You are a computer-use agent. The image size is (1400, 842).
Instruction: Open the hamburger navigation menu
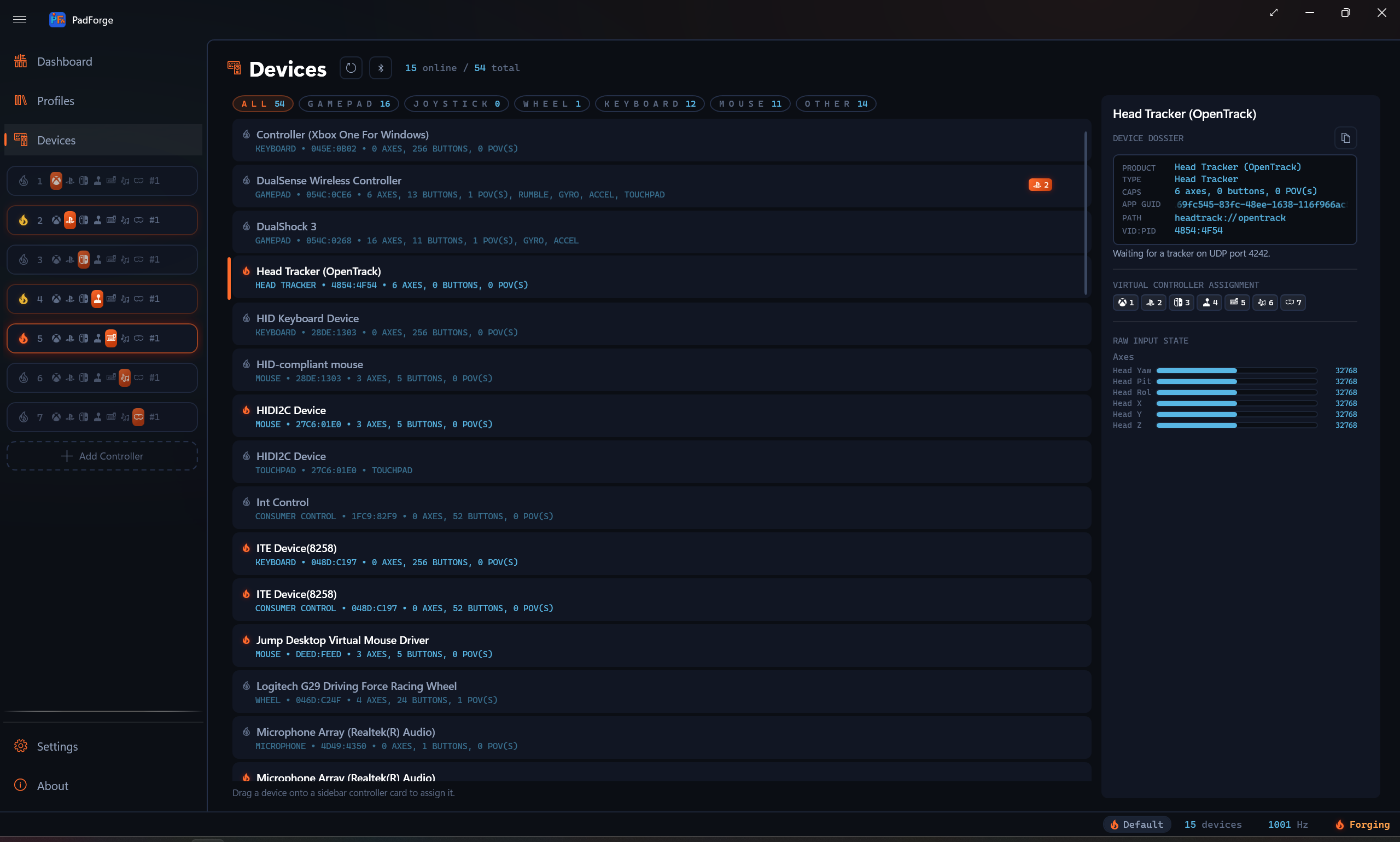(20, 20)
